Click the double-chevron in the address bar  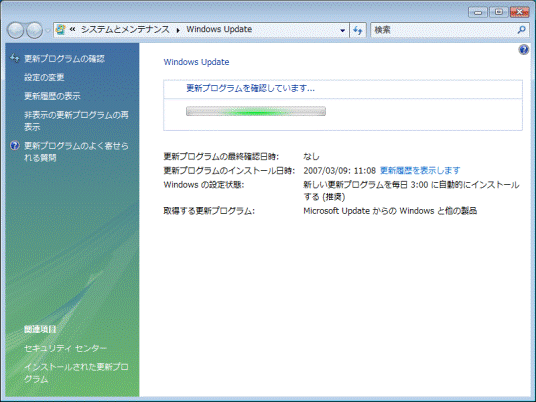(72, 30)
